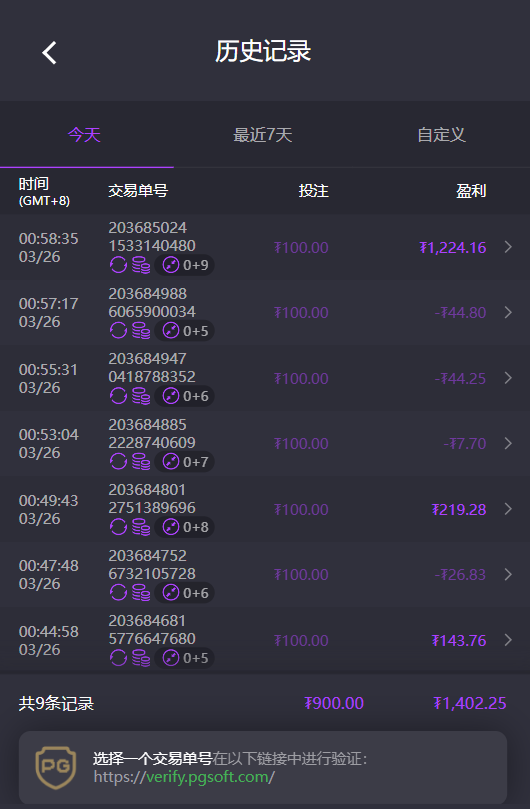Click the PG shield logo
530x809 pixels.
click(x=56, y=768)
